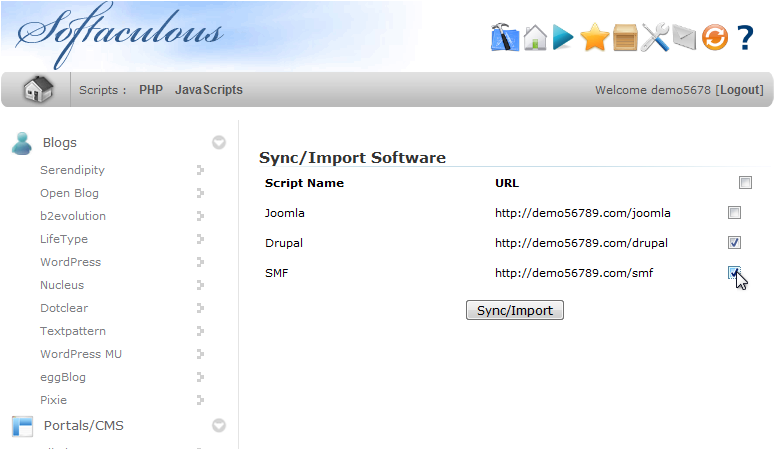Click the orange sync refresh icon
Screen dimensions: 776x450
click(715, 38)
